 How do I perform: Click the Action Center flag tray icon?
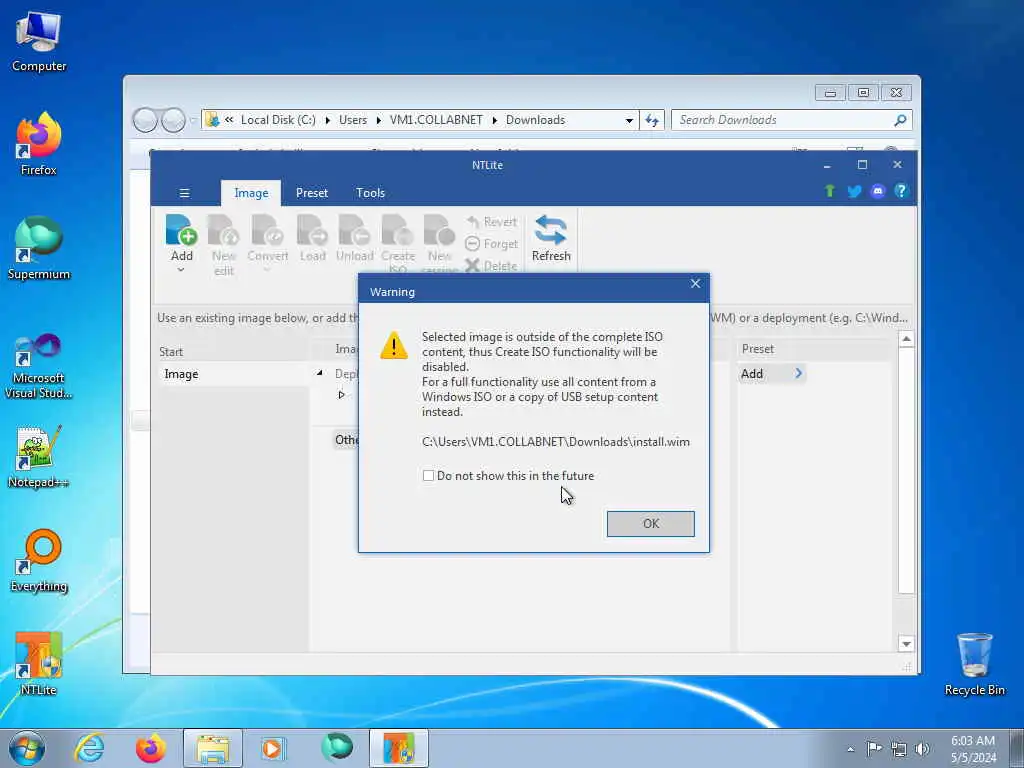pyautogui.click(x=874, y=749)
